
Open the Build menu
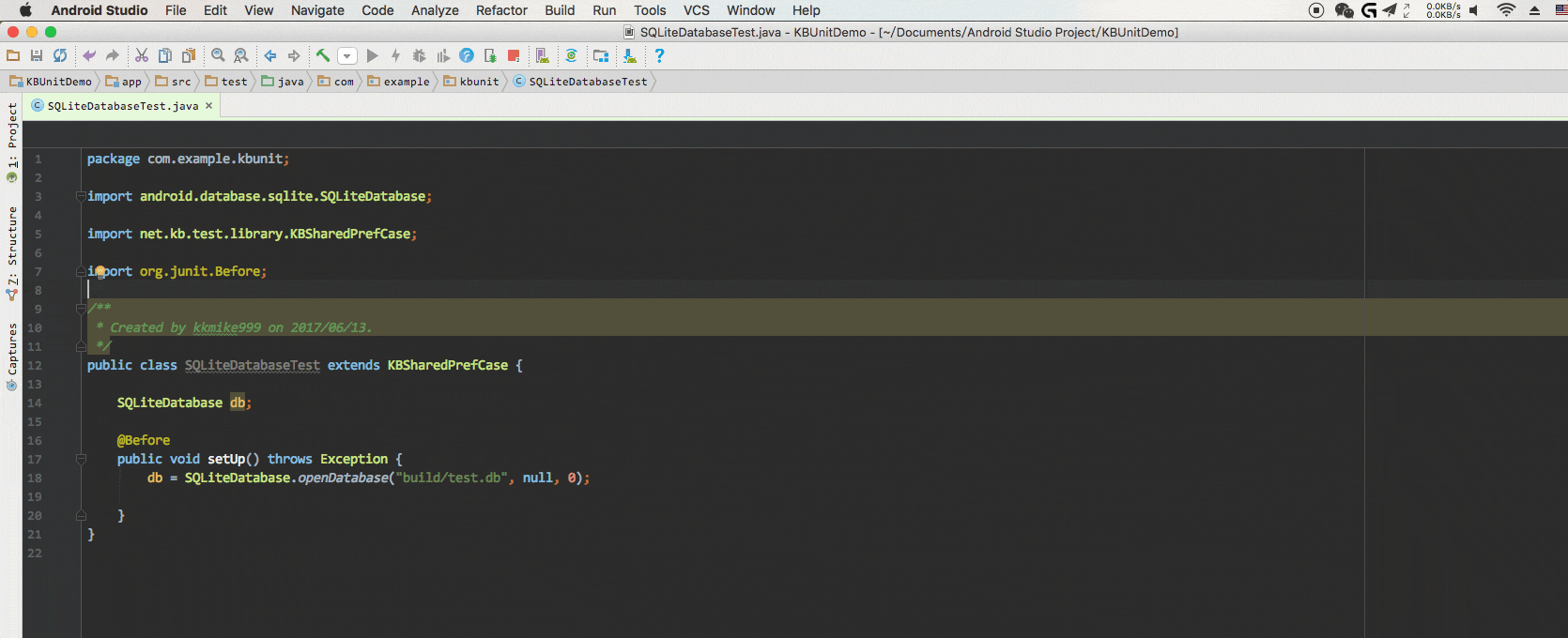[560, 10]
